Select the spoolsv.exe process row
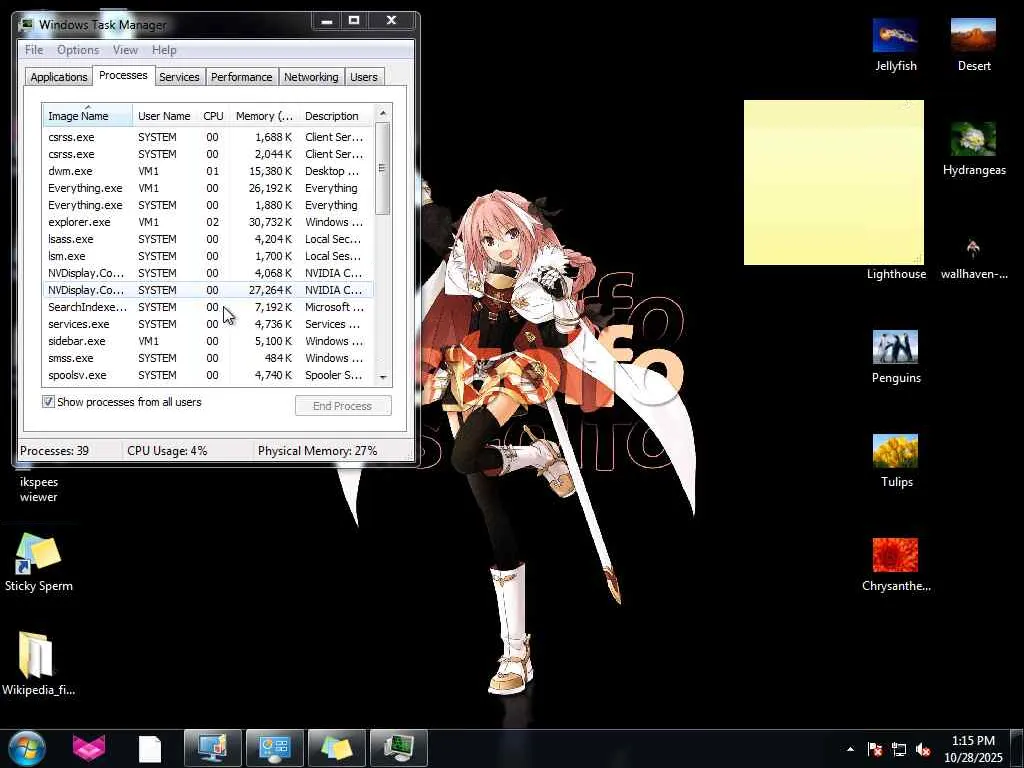The height and width of the screenshot is (768, 1024). pyautogui.click(x=208, y=375)
